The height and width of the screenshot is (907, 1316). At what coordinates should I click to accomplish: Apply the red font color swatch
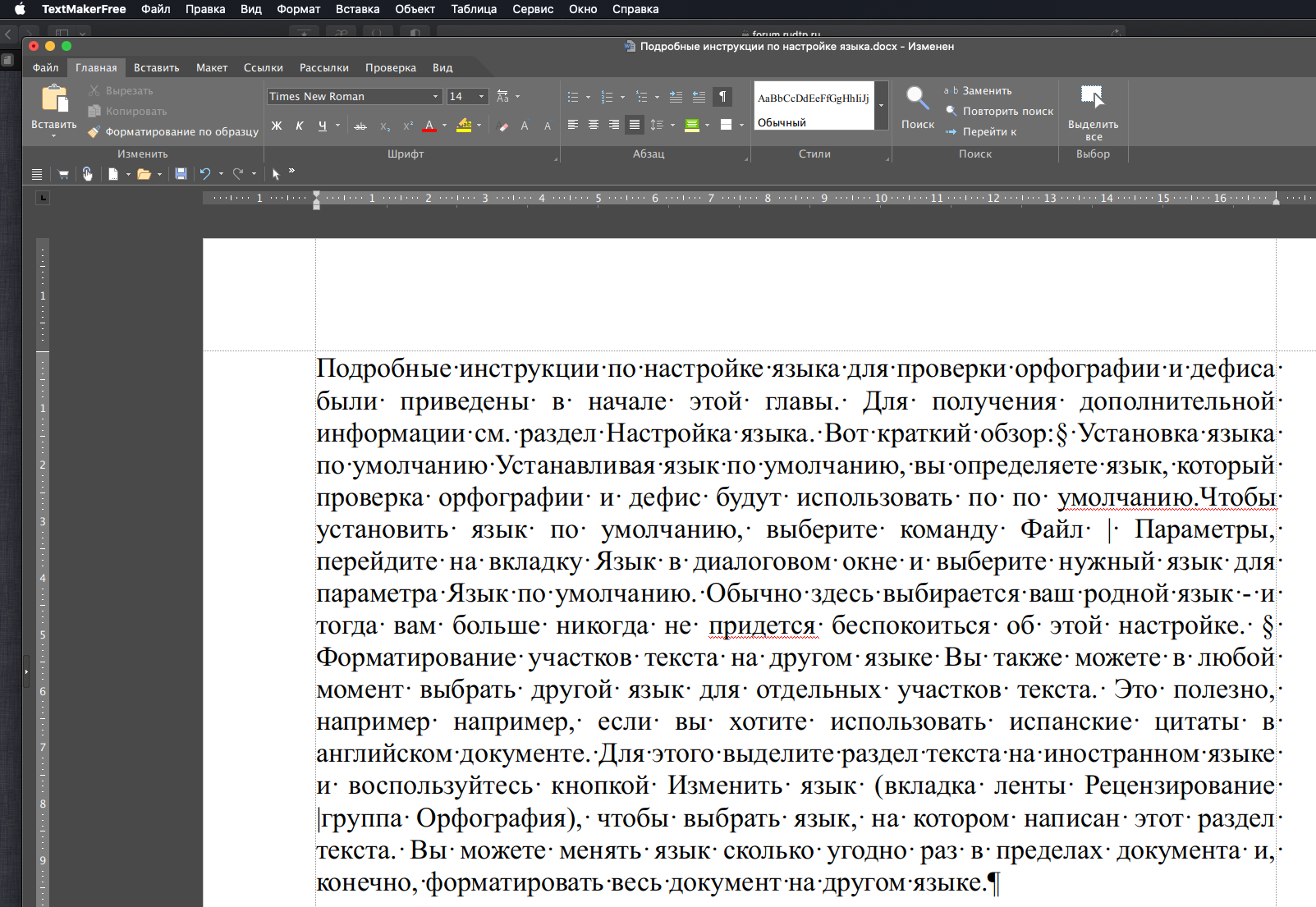coord(429,126)
